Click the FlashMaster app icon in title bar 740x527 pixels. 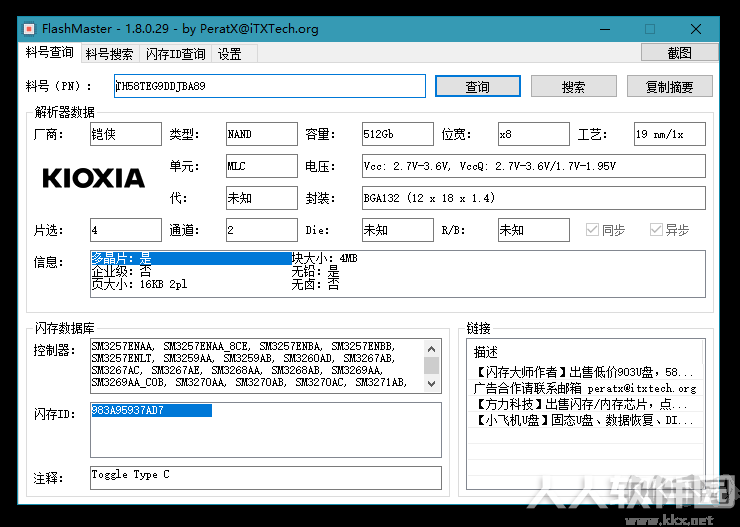pyautogui.click(x=29, y=29)
